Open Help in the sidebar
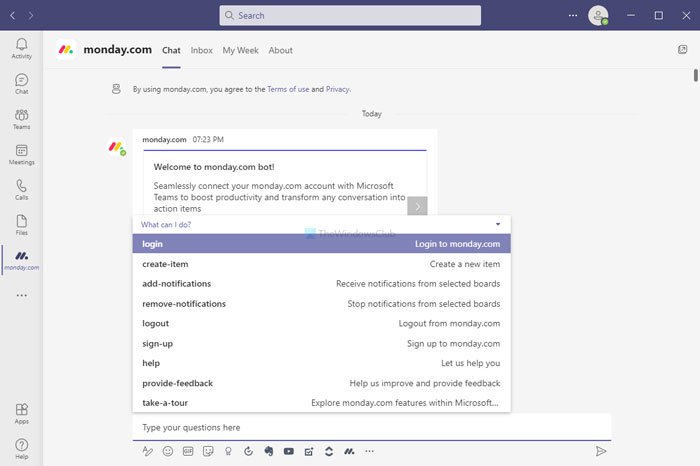 21,449
